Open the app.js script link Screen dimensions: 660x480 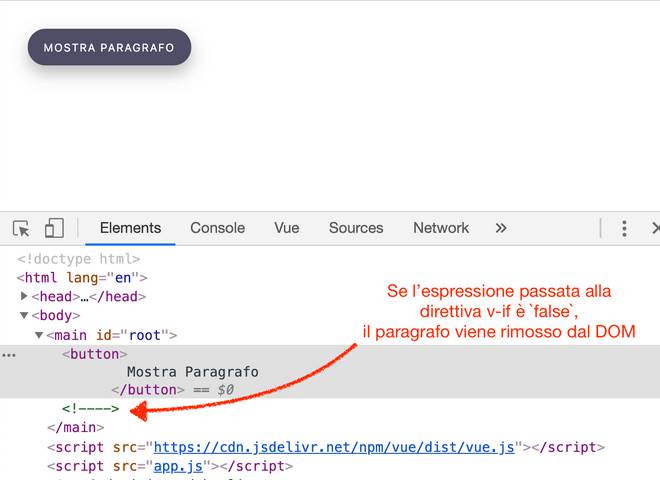click(x=180, y=466)
